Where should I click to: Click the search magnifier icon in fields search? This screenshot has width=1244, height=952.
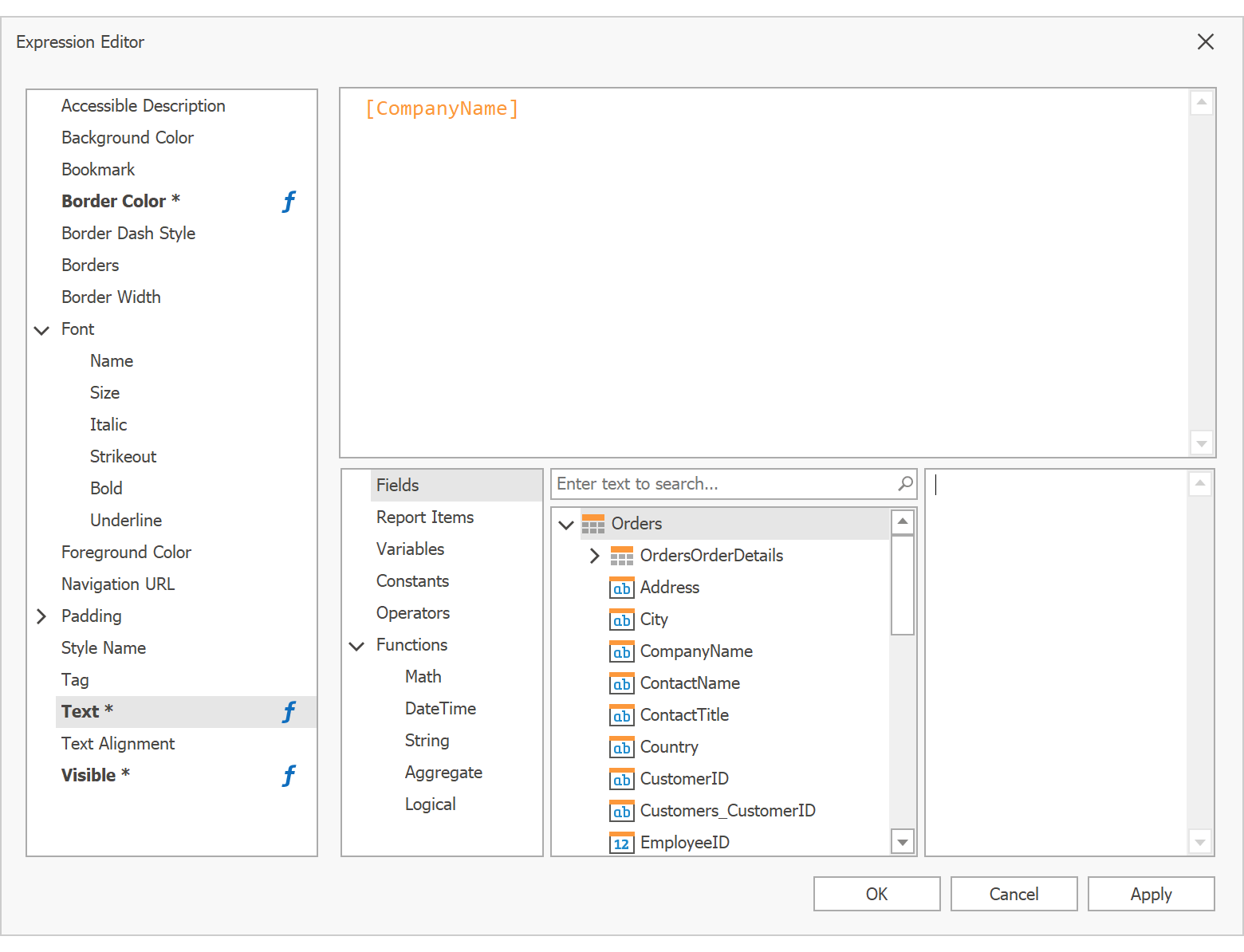pos(905,484)
